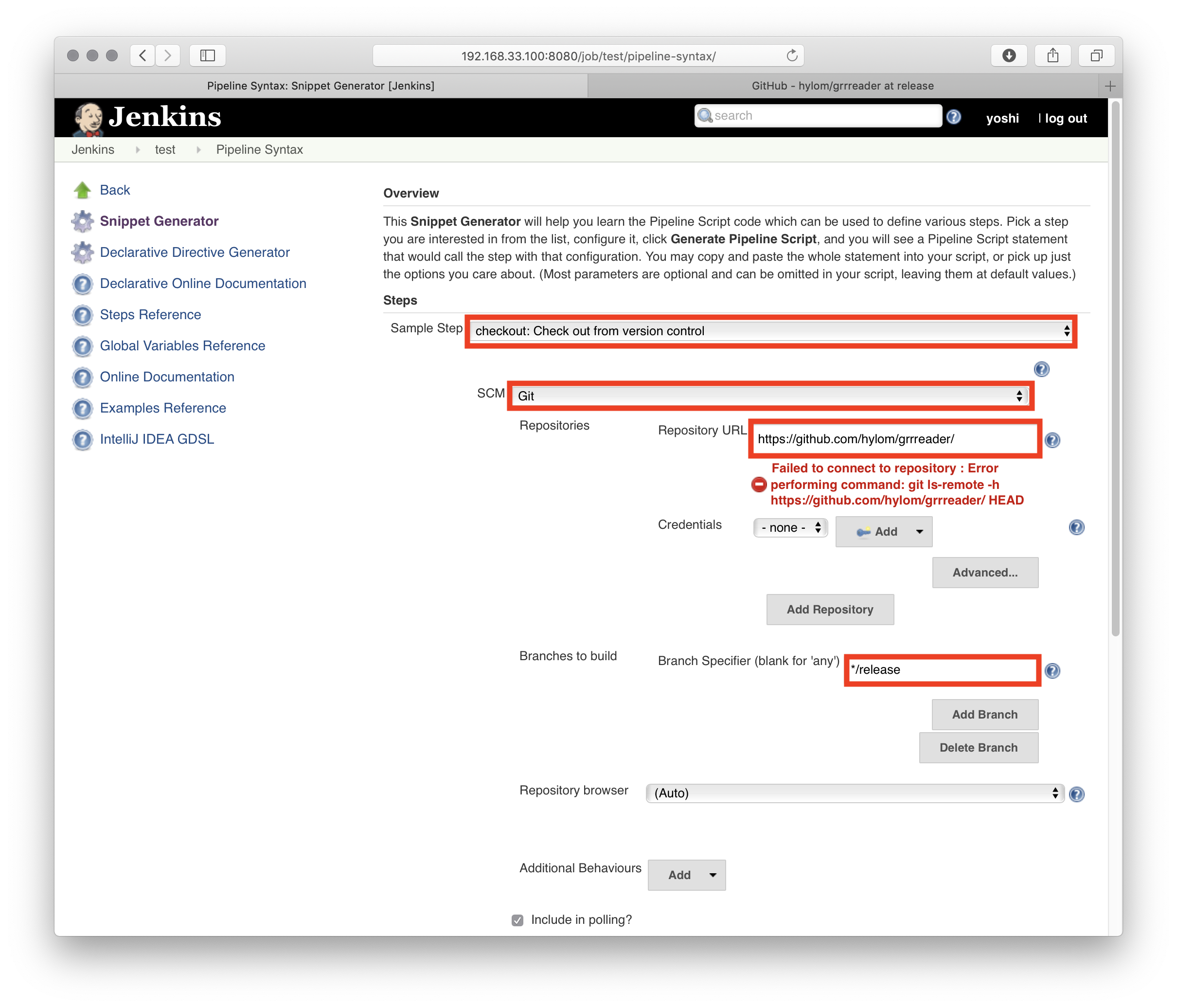Image resolution: width=1177 pixels, height=1008 pixels.
Task: Click the Declarative Online Documentation help icon
Action: (x=82, y=284)
